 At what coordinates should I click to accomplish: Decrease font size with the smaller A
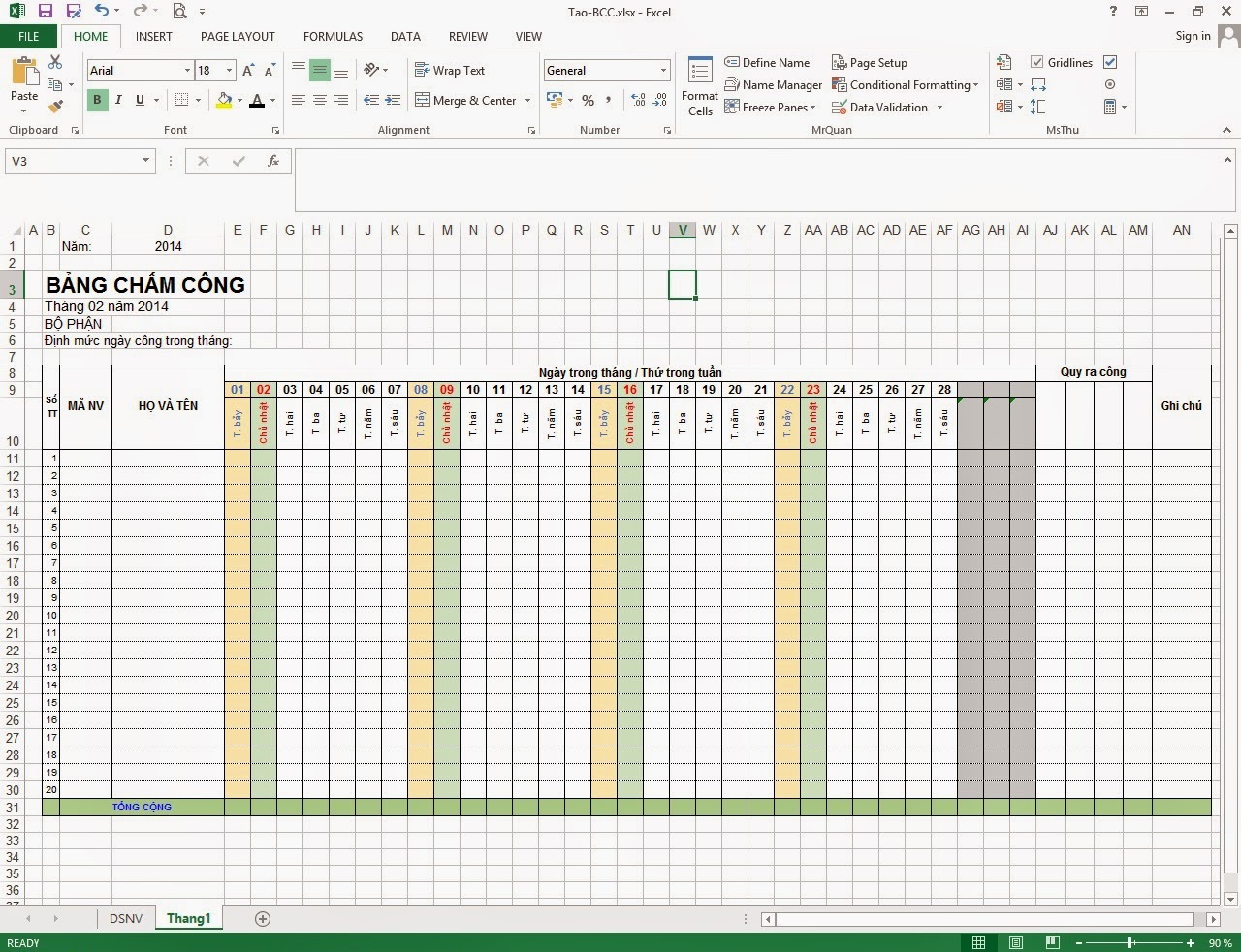270,71
